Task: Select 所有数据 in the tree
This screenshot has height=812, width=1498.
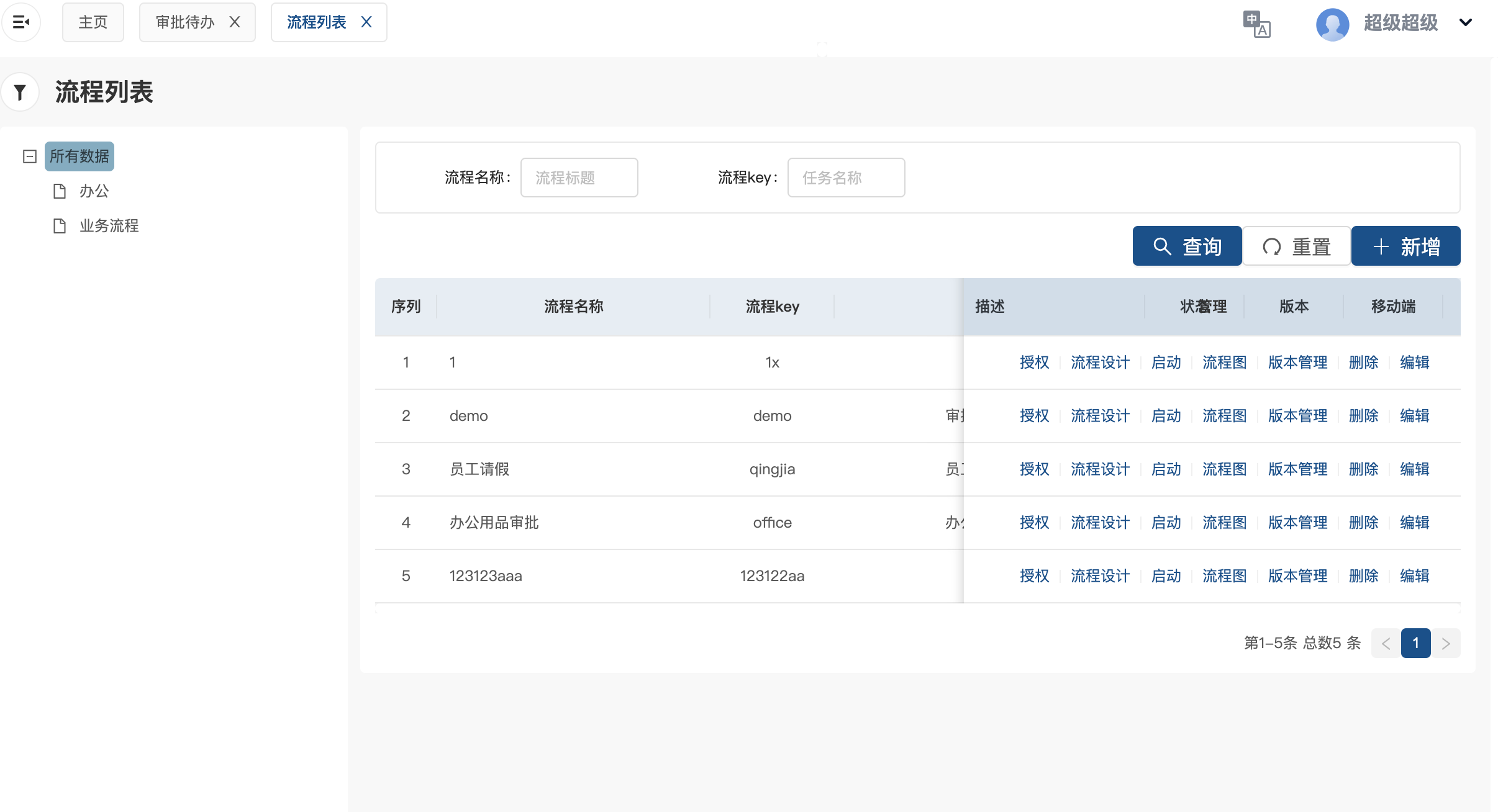Action: point(79,156)
